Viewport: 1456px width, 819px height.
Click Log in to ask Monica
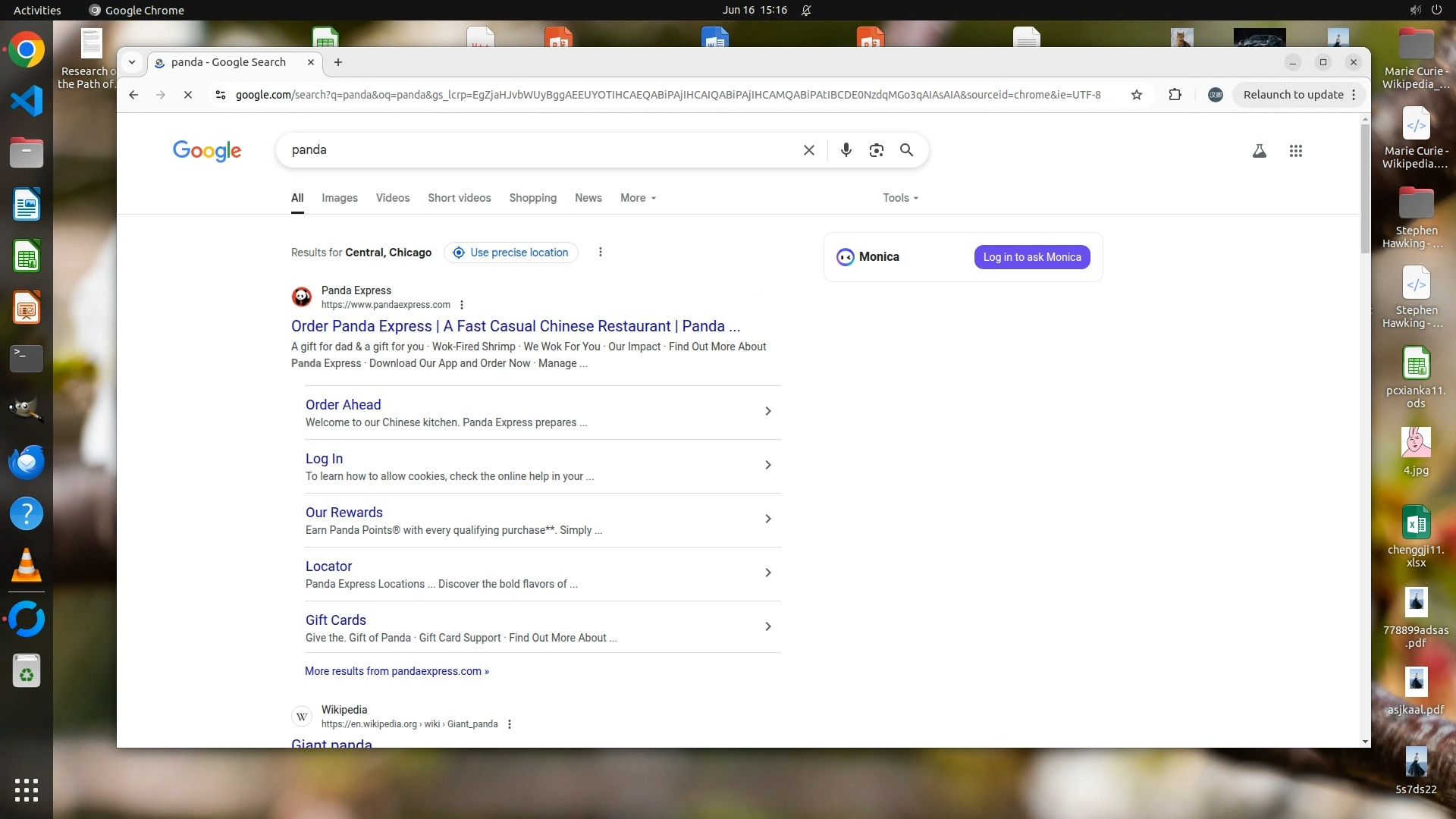click(1032, 257)
